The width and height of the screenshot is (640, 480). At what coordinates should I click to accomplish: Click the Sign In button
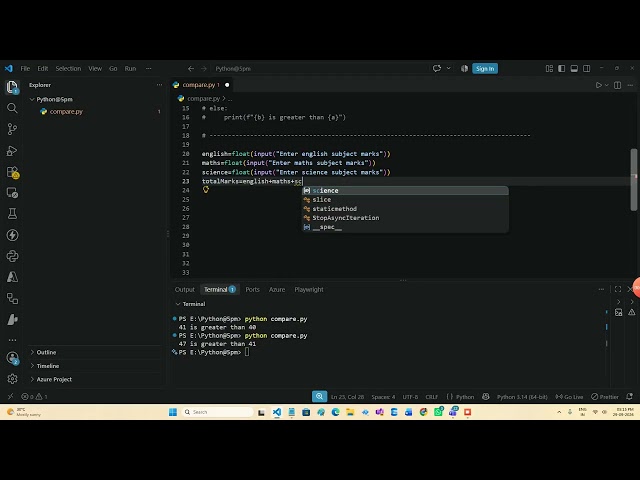pos(485,68)
